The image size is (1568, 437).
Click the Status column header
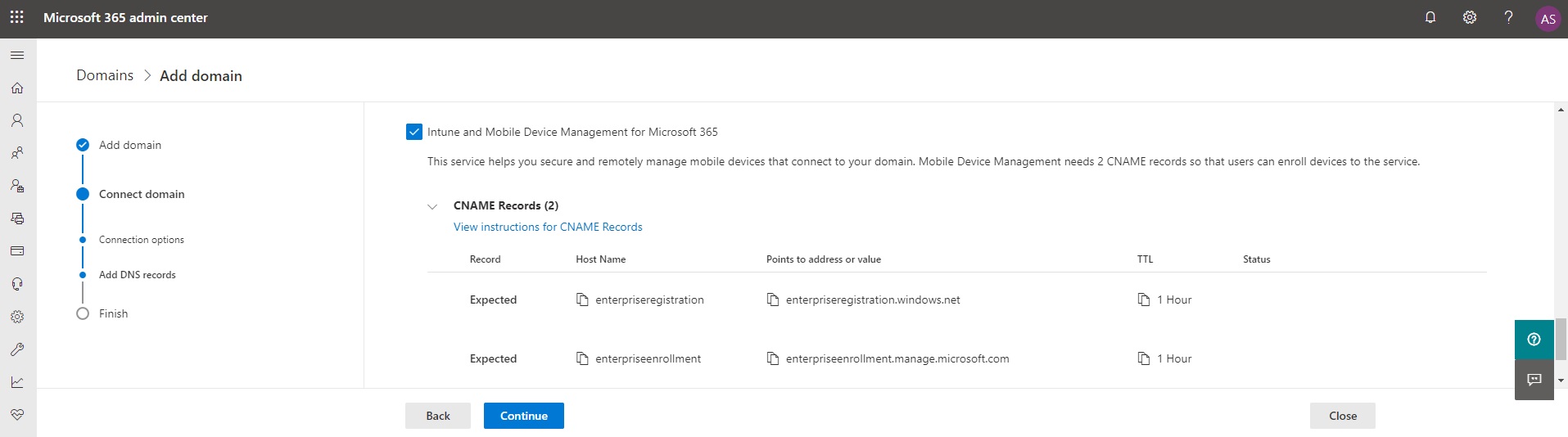click(x=1256, y=259)
